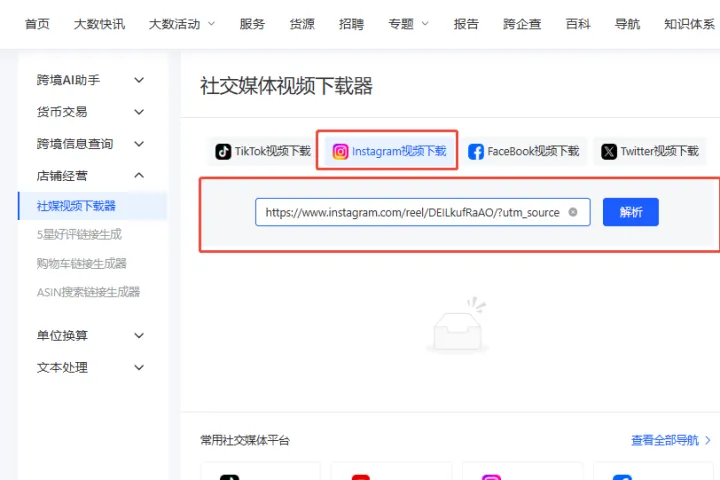Click the Facebook logo icon in tabs
The image size is (720, 480).
pos(476,152)
